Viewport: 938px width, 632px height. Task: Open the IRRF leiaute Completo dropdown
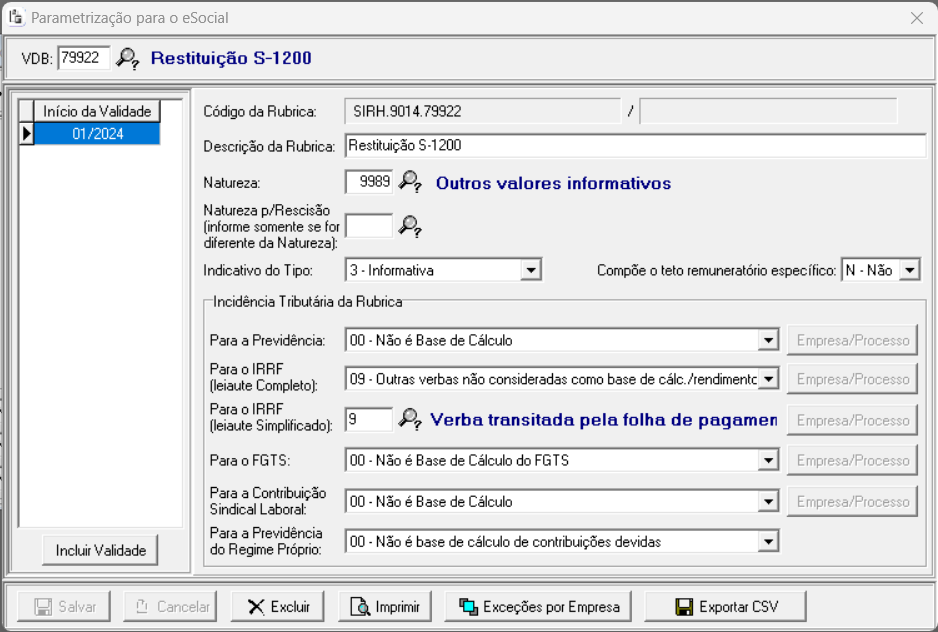point(768,379)
